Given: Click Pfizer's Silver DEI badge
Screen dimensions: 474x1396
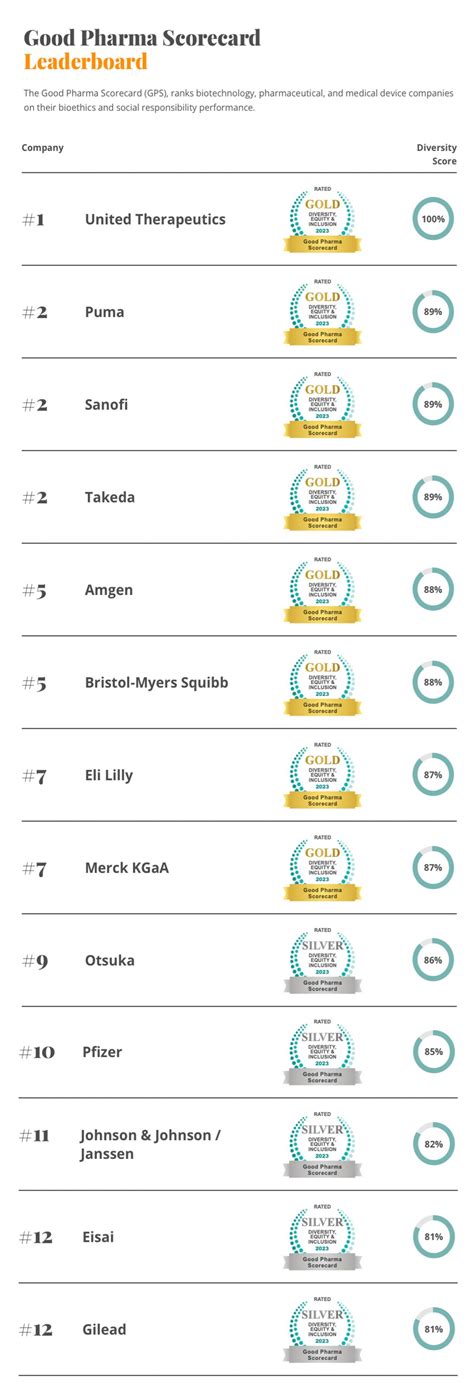Looking at the screenshot, I should 322,1052.
